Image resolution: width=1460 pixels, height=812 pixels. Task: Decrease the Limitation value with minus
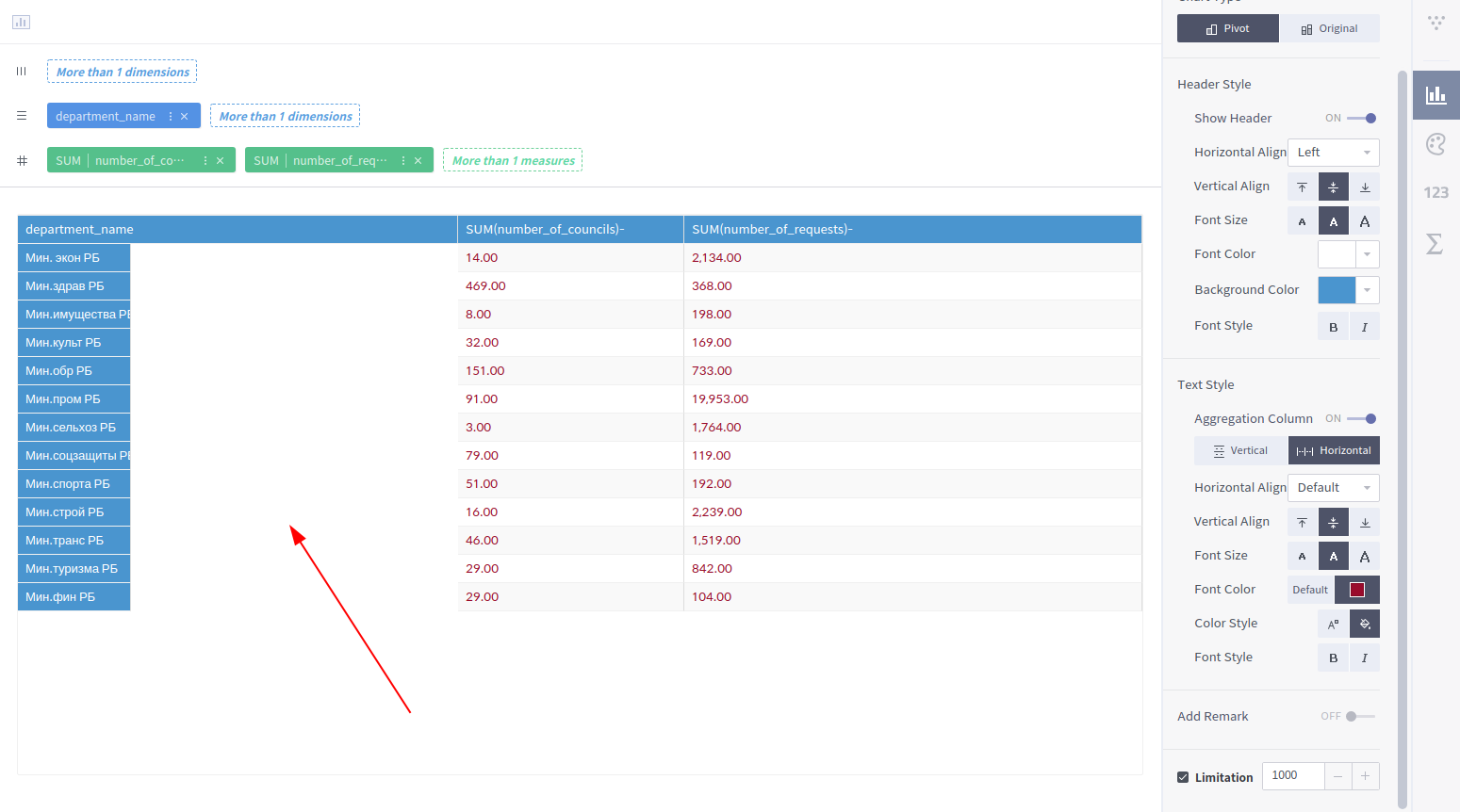tap(1338, 776)
